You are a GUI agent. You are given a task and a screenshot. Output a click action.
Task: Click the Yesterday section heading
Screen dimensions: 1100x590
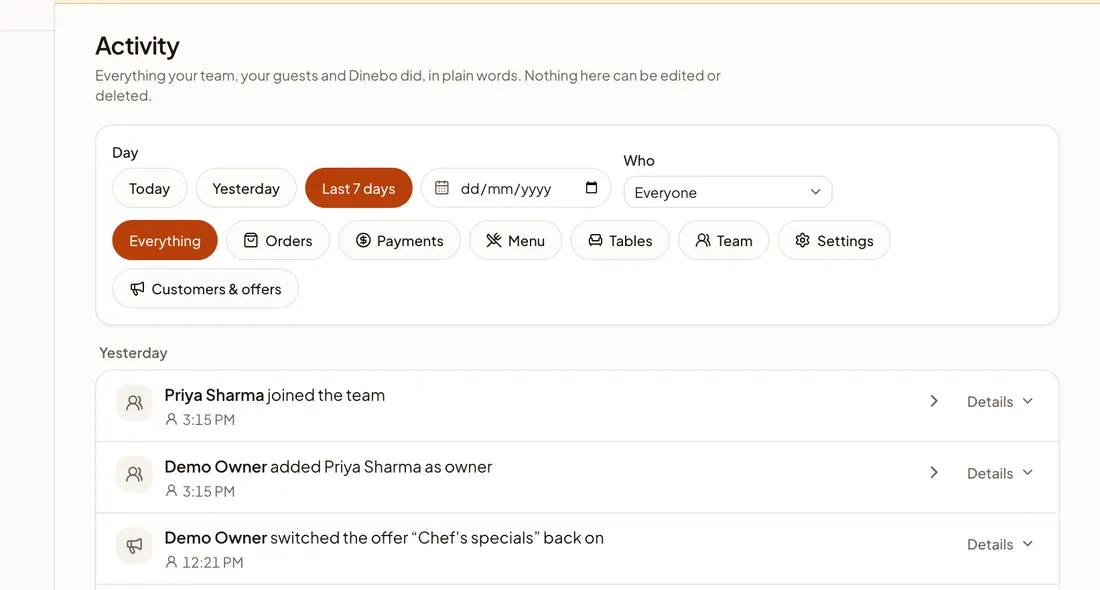tap(133, 353)
